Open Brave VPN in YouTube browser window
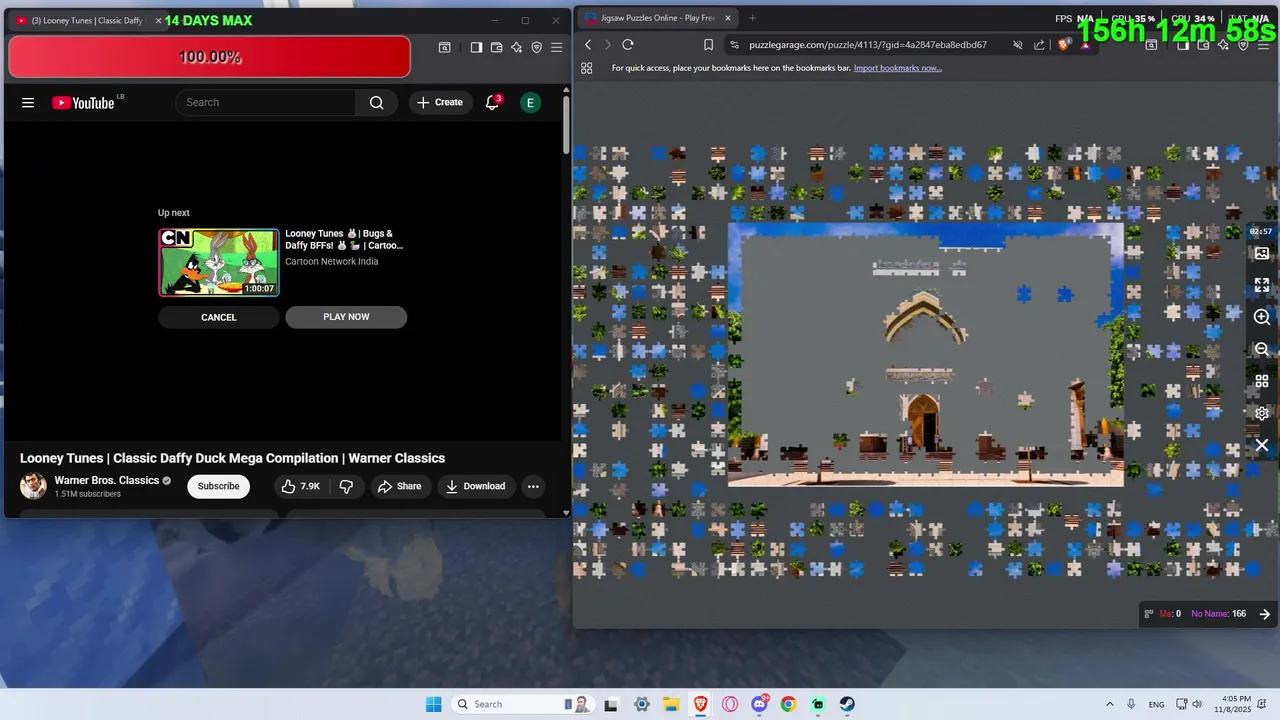The image size is (1280, 720). [537, 47]
